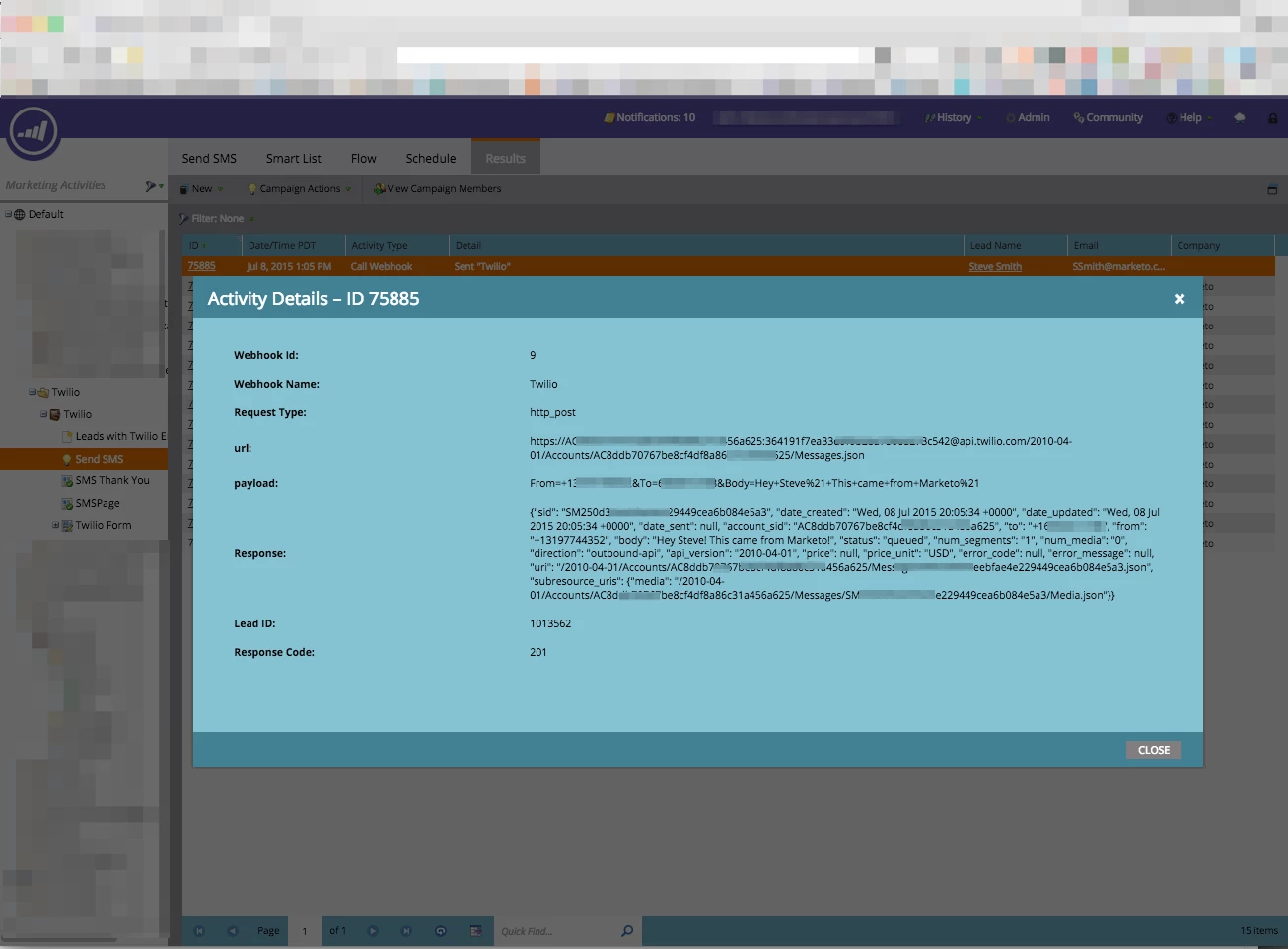
Task: Go to next page icon
Action: [x=373, y=931]
